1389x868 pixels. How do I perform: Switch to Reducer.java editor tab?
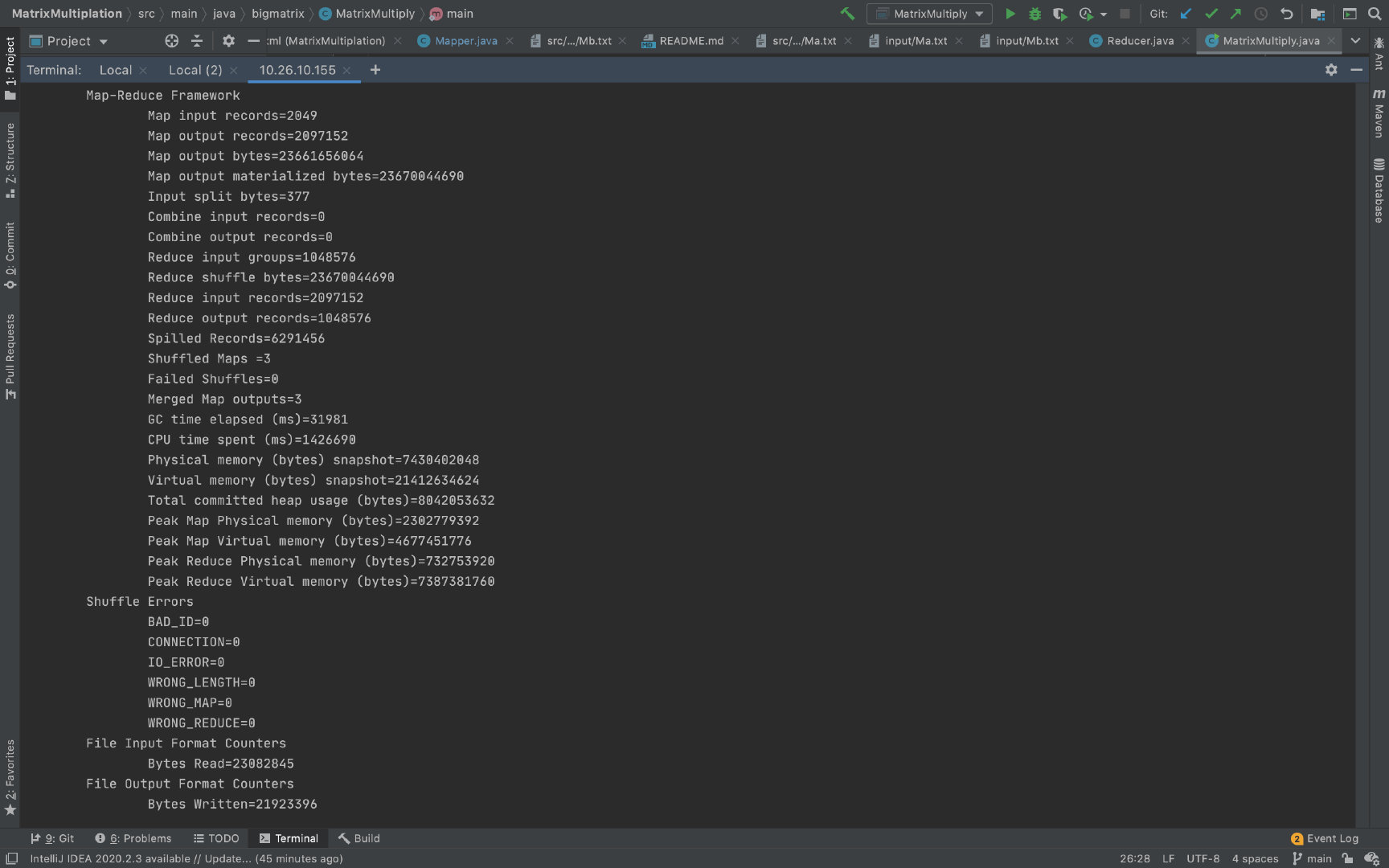1140,41
